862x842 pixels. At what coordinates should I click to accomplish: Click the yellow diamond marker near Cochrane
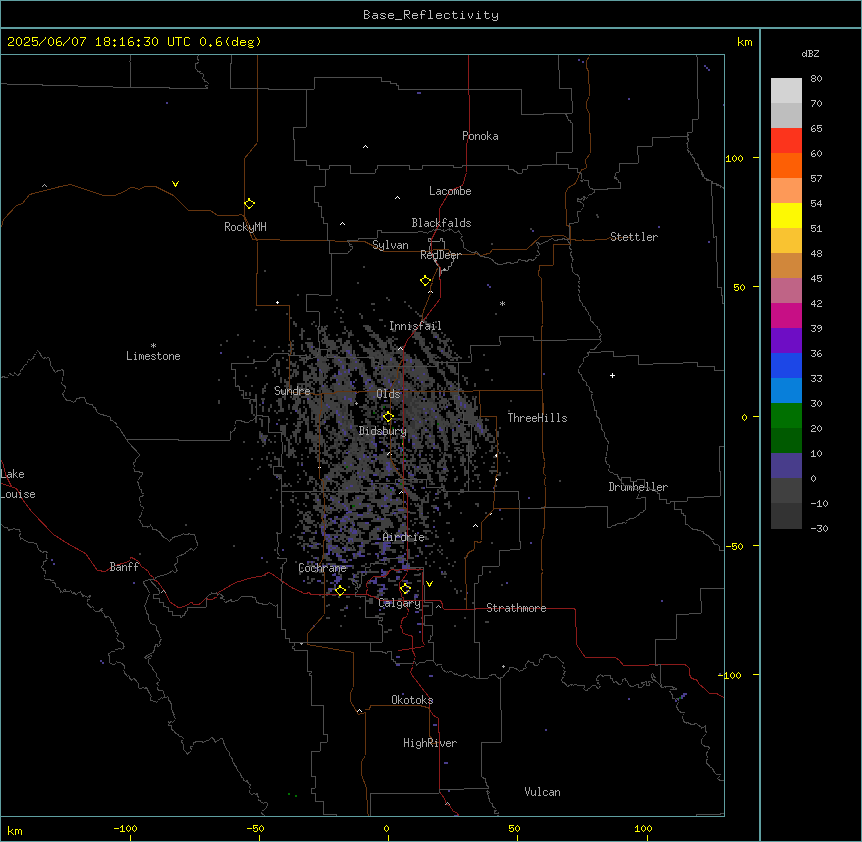340,590
